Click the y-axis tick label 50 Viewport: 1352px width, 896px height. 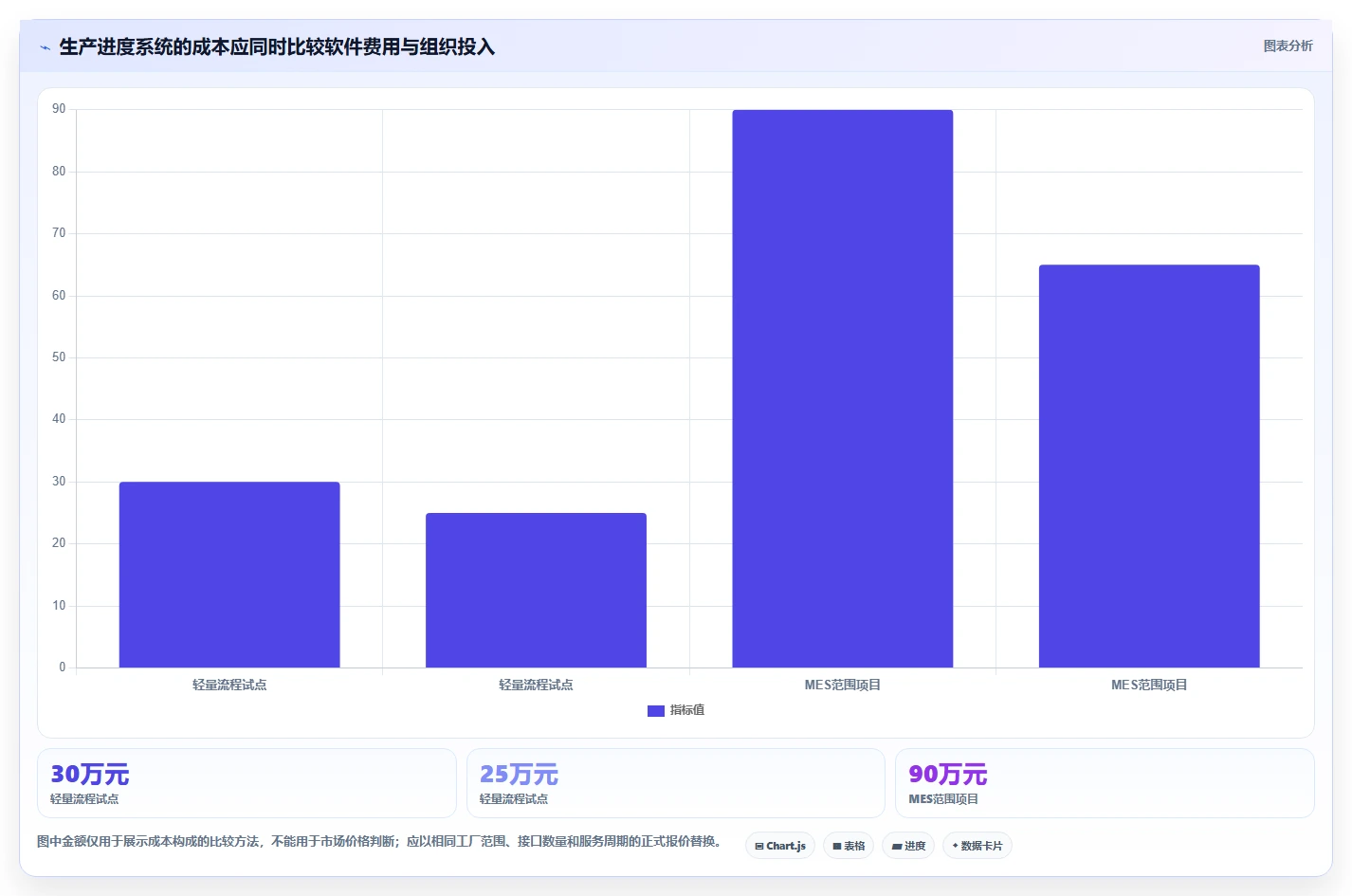point(59,357)
